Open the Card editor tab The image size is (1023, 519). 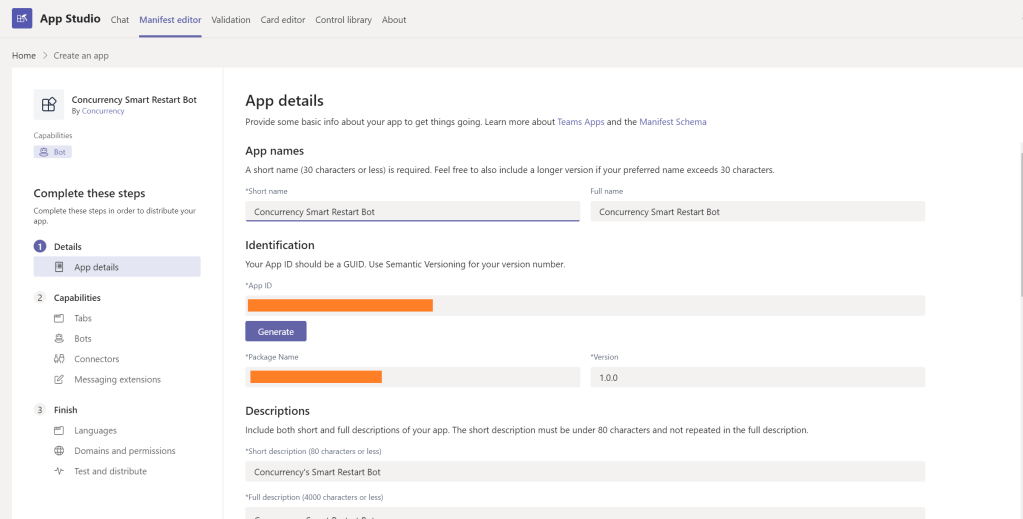pos(282,20)
